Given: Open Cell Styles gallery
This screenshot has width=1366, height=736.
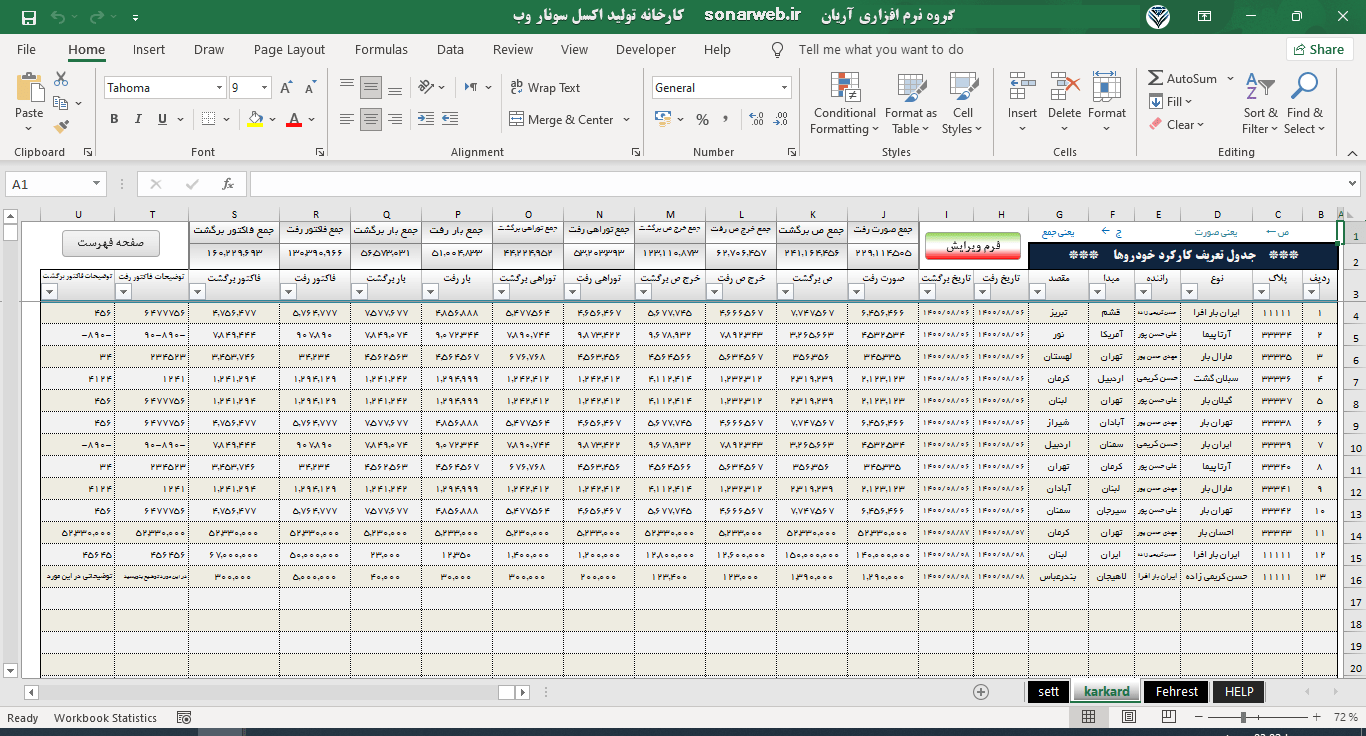Looking at the screenshot, I should click(x=963, y=104).
